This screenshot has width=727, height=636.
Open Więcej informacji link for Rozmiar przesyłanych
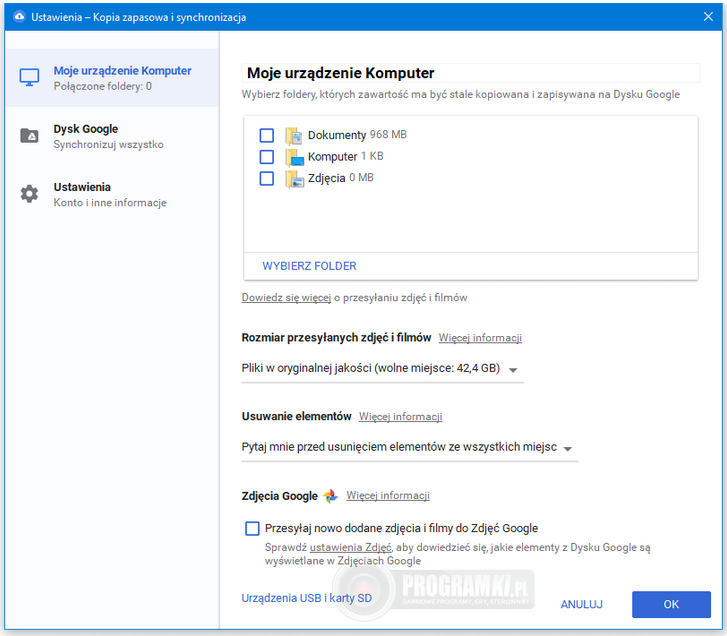[480, 338]
